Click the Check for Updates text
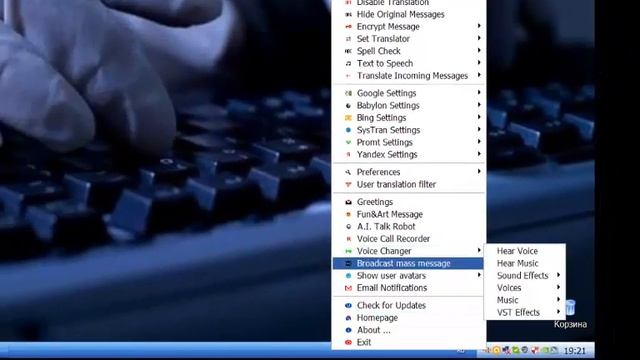Screen dimensions: 640x360 tap(391, 305)
